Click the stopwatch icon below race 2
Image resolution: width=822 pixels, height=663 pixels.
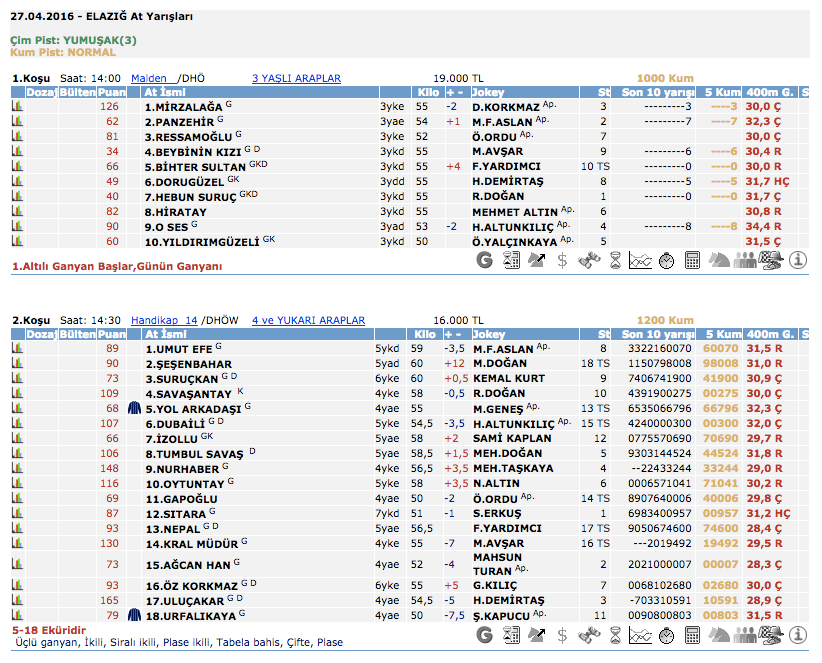tap(667, 635)
